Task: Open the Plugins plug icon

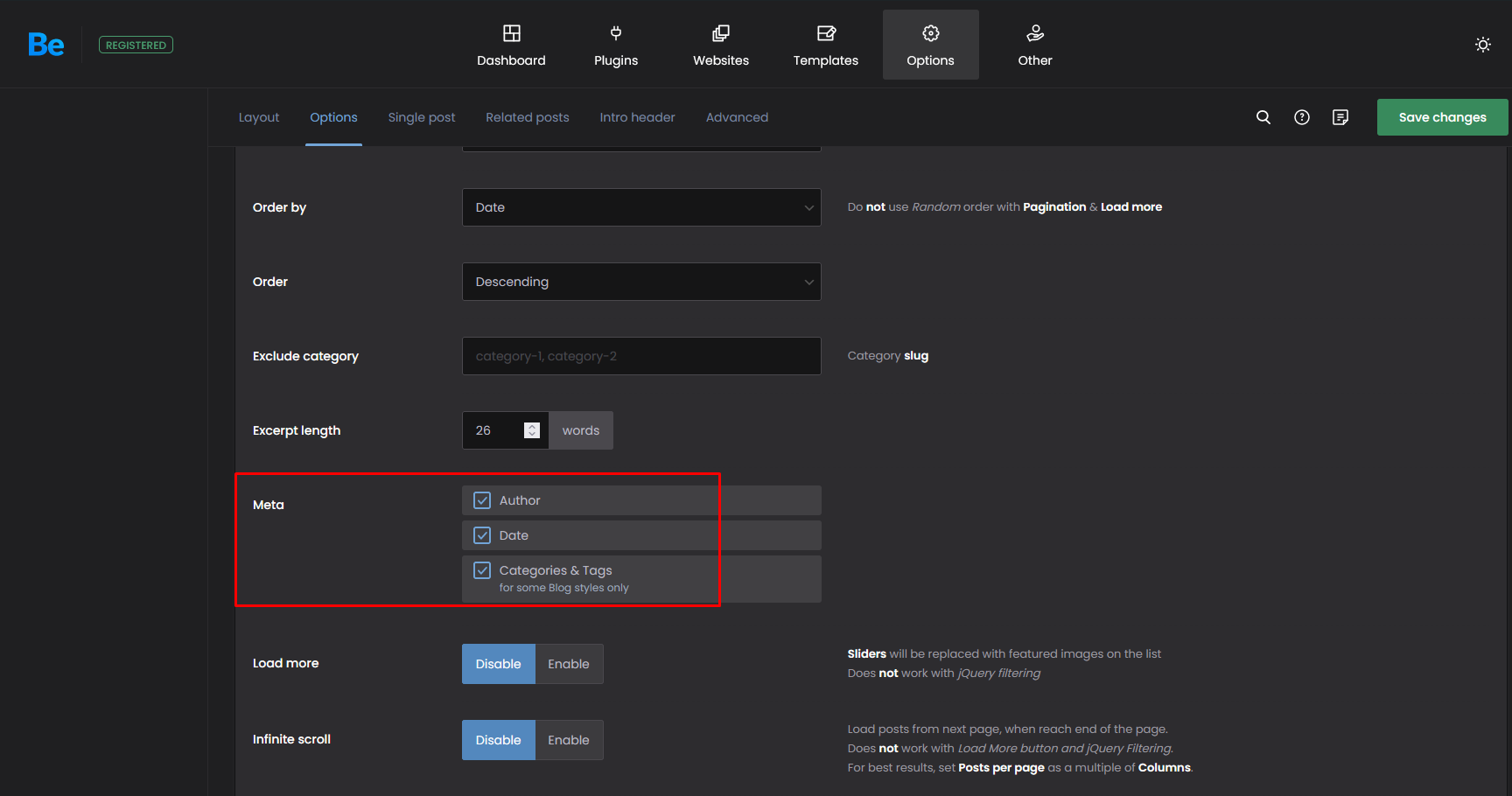Action: click(x=616, y=33)
